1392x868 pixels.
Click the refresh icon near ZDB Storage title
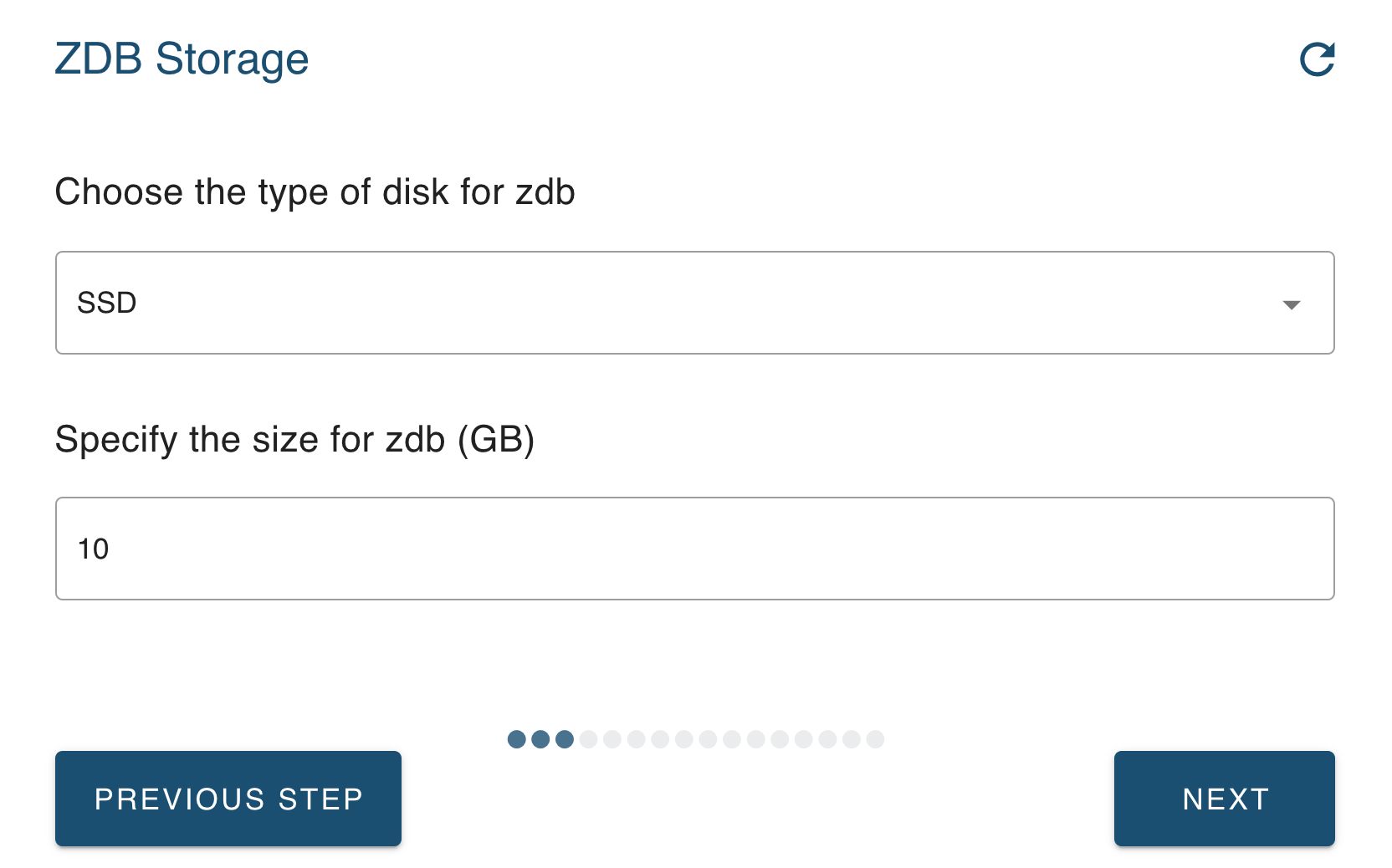click(1316, 59)
